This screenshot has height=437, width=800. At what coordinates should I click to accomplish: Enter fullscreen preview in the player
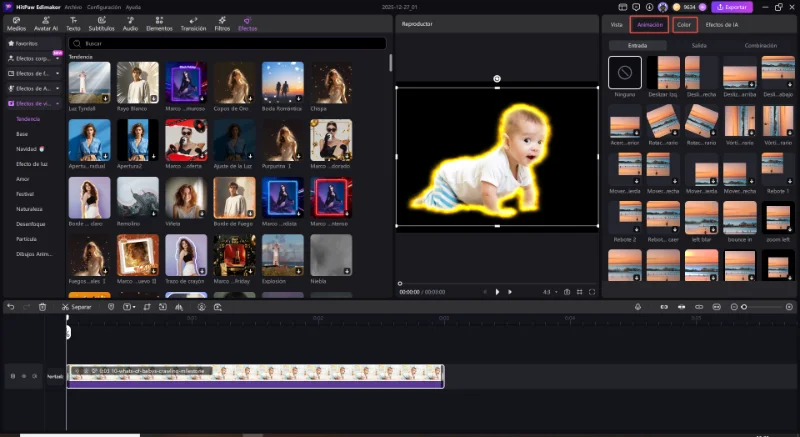[x=592, y=292]
